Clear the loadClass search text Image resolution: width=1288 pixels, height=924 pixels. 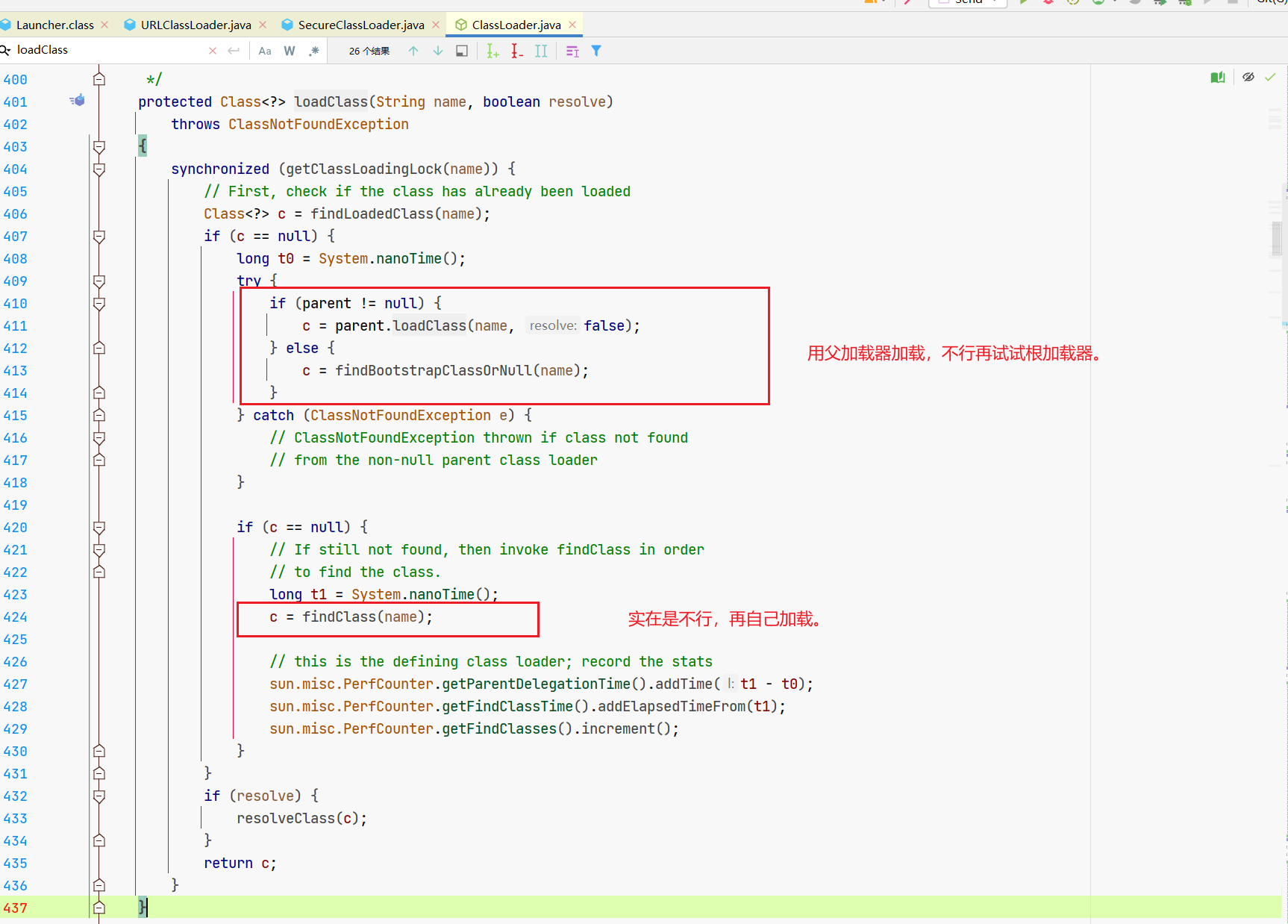213,51
